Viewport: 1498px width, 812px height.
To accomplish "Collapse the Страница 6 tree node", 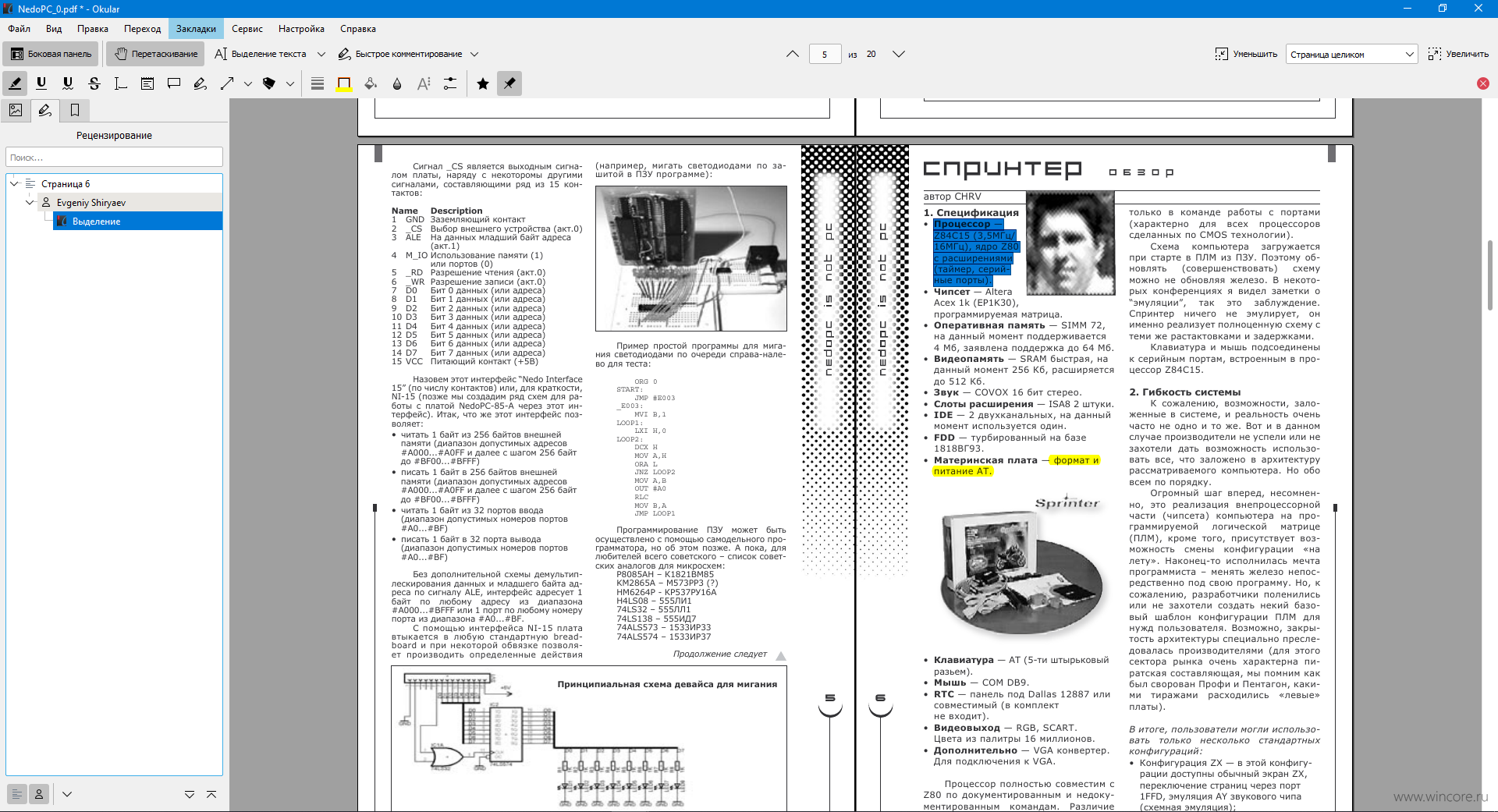I will (x=14, y=184).
